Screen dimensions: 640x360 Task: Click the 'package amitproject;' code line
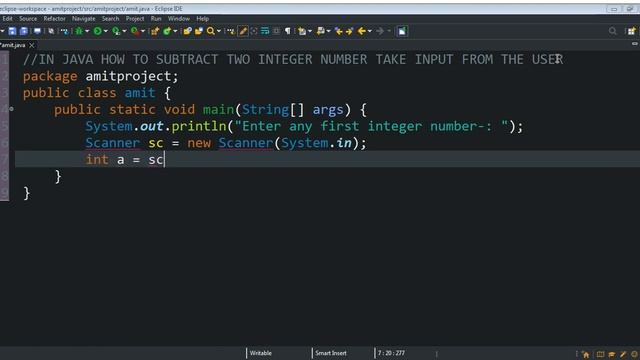101,76
